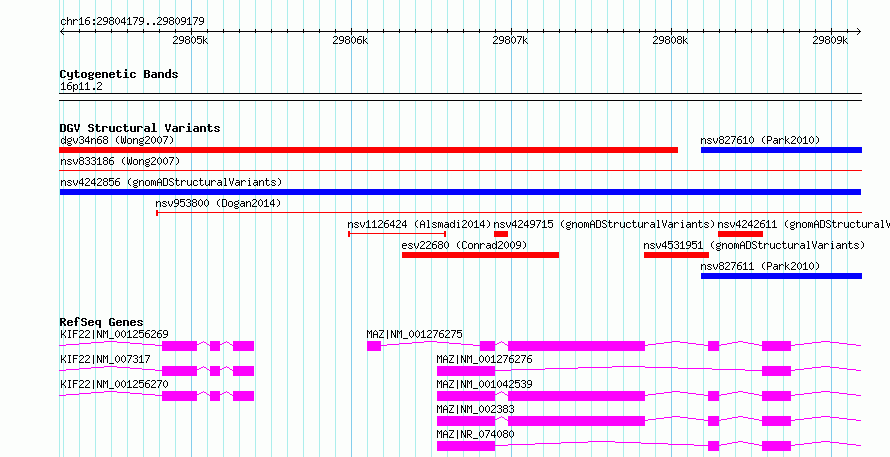Click the leftmost exon of KIF22|NM_007317

coord(179,371)
